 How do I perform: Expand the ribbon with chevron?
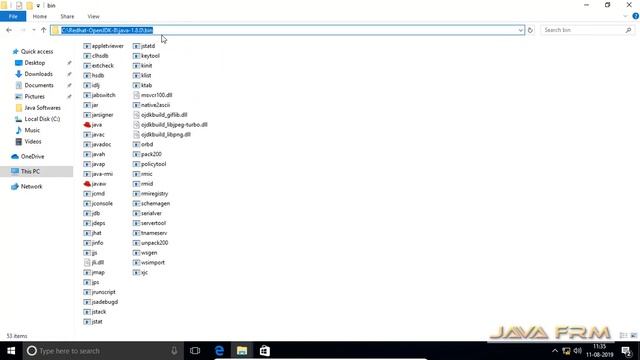click(625, 16)
